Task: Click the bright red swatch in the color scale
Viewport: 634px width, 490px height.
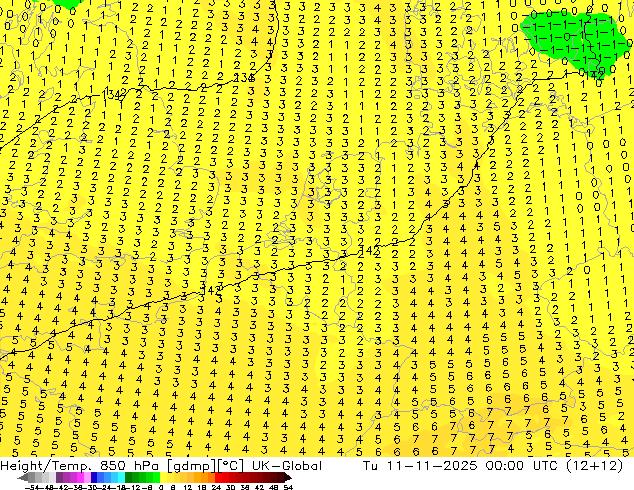Action: click(x=218, y=478)
